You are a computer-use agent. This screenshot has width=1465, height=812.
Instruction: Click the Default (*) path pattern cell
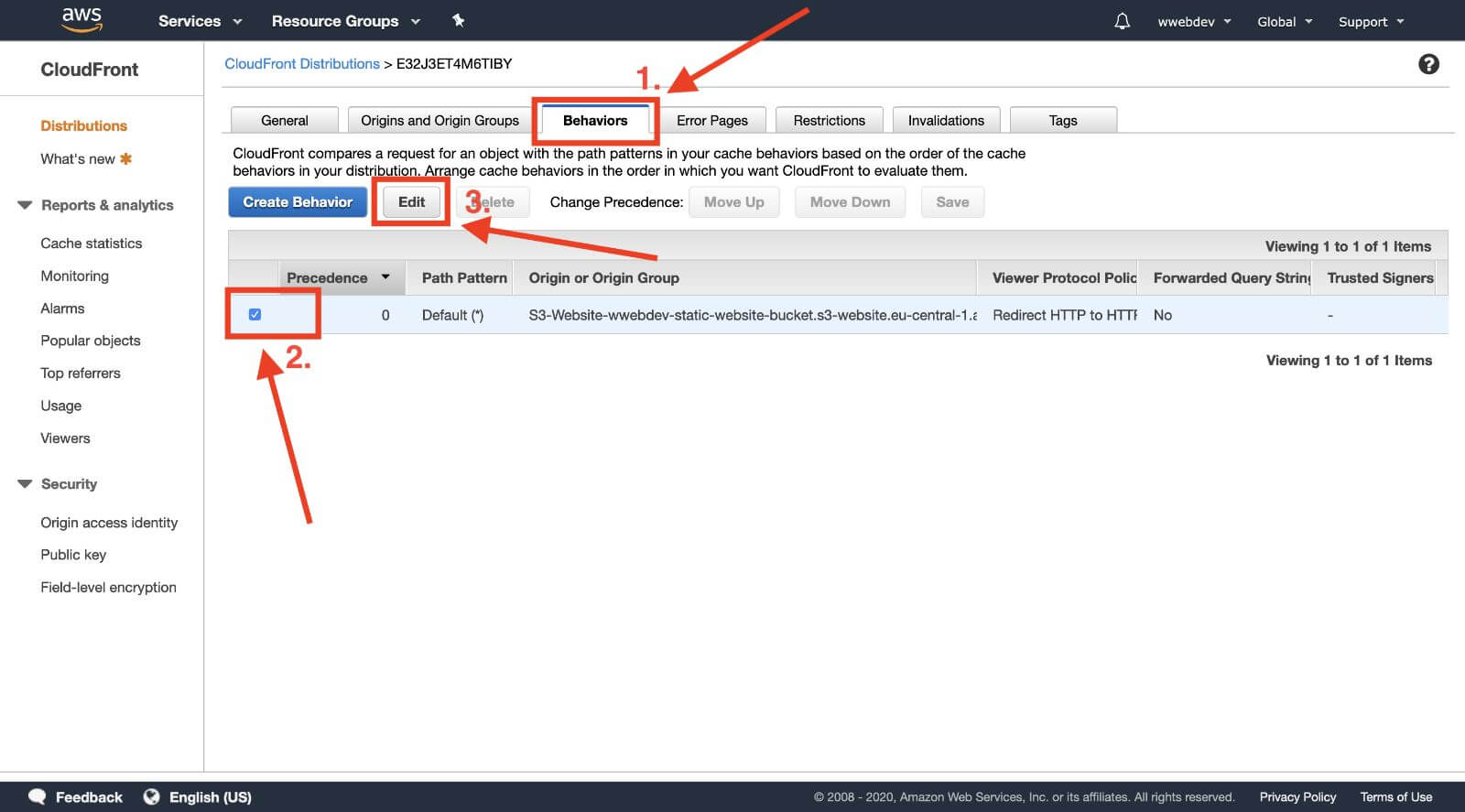click(452, 315)
